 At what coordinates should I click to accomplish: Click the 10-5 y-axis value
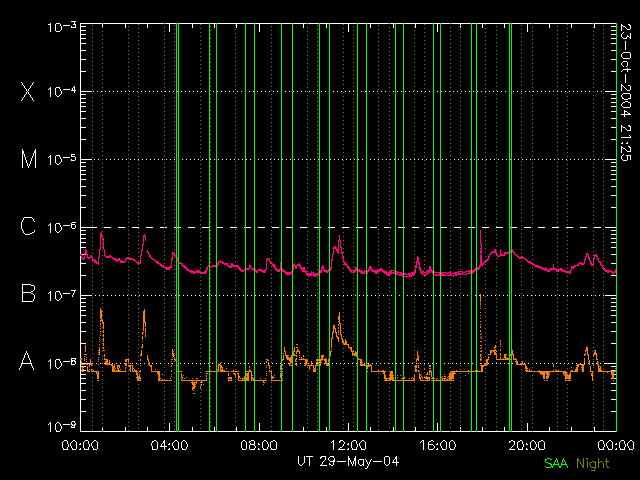tap(62, 160)
